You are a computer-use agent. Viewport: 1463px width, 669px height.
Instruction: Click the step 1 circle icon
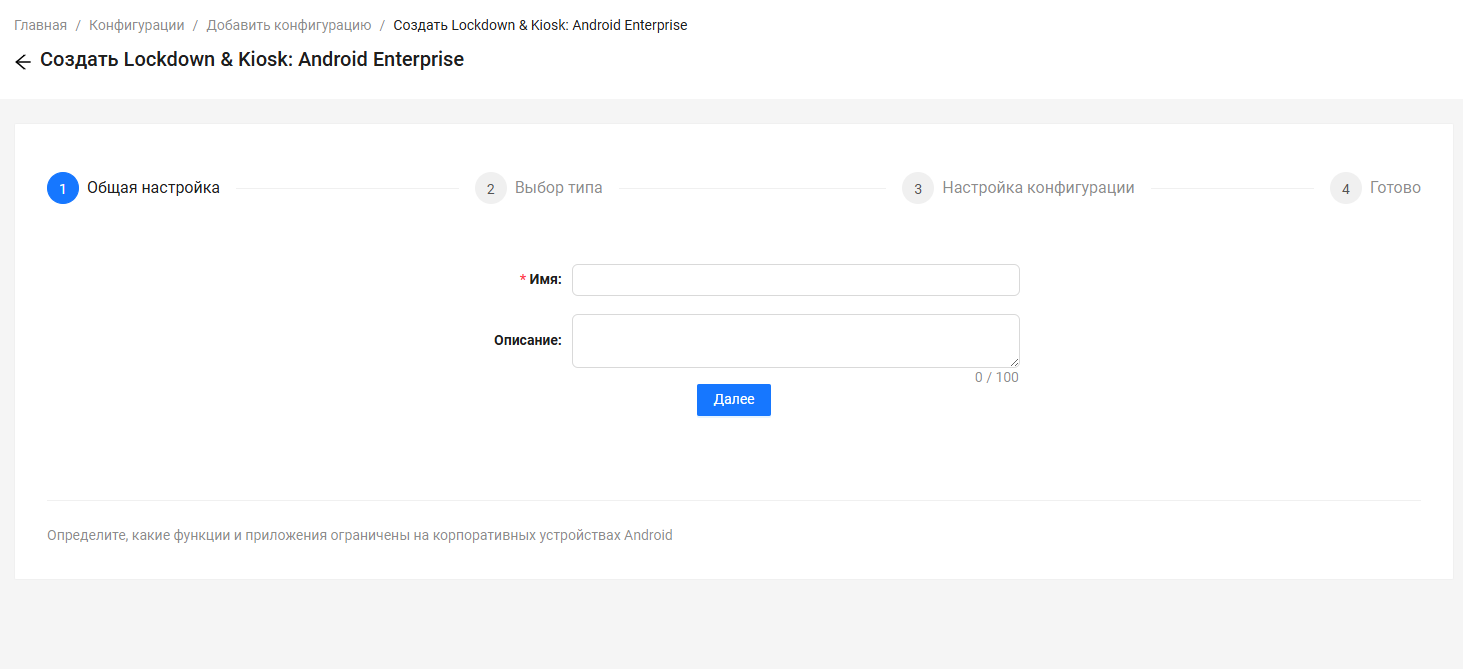click(x=63, y=188)
